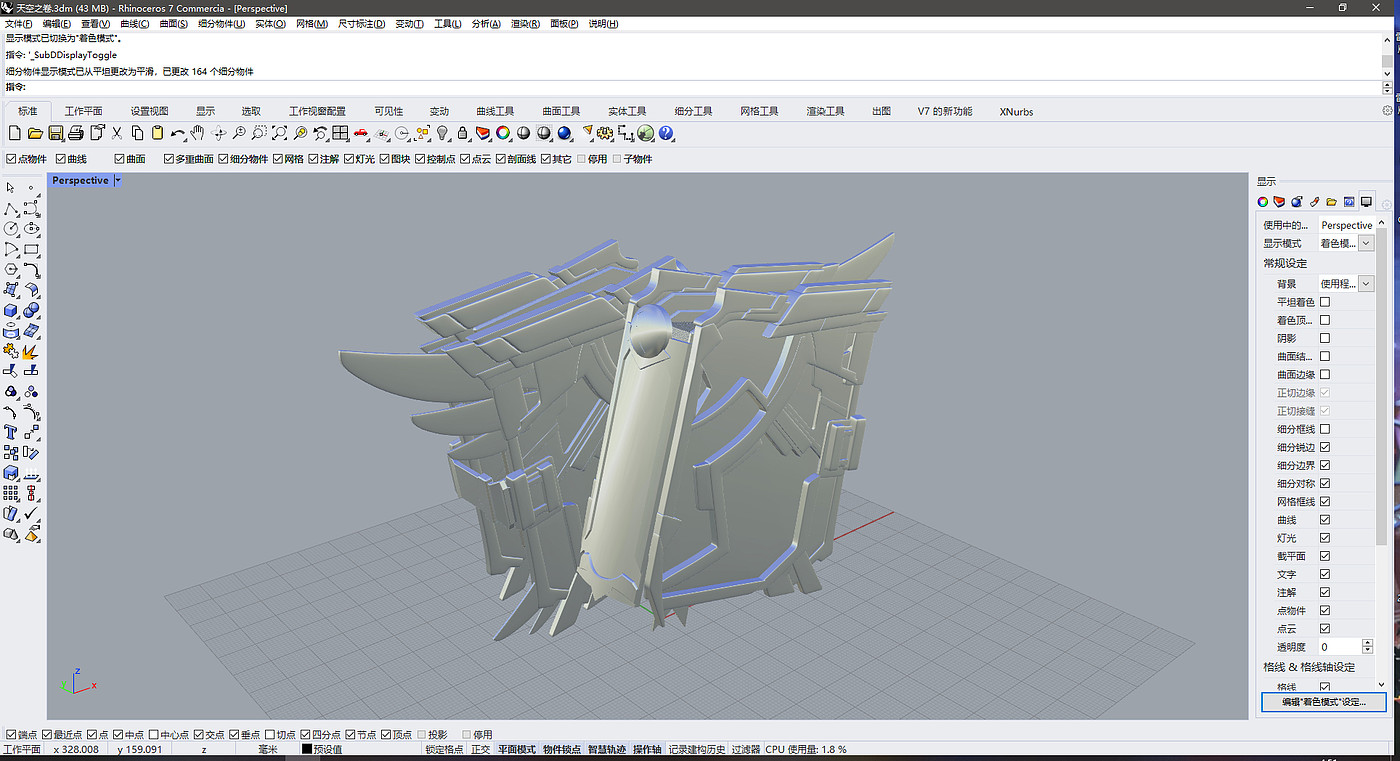The width and height of the screenshot is (1400, 761).
Task: Toggle the 平坦着色 flat shading checkbox
Action: [x=1325, y=302]
